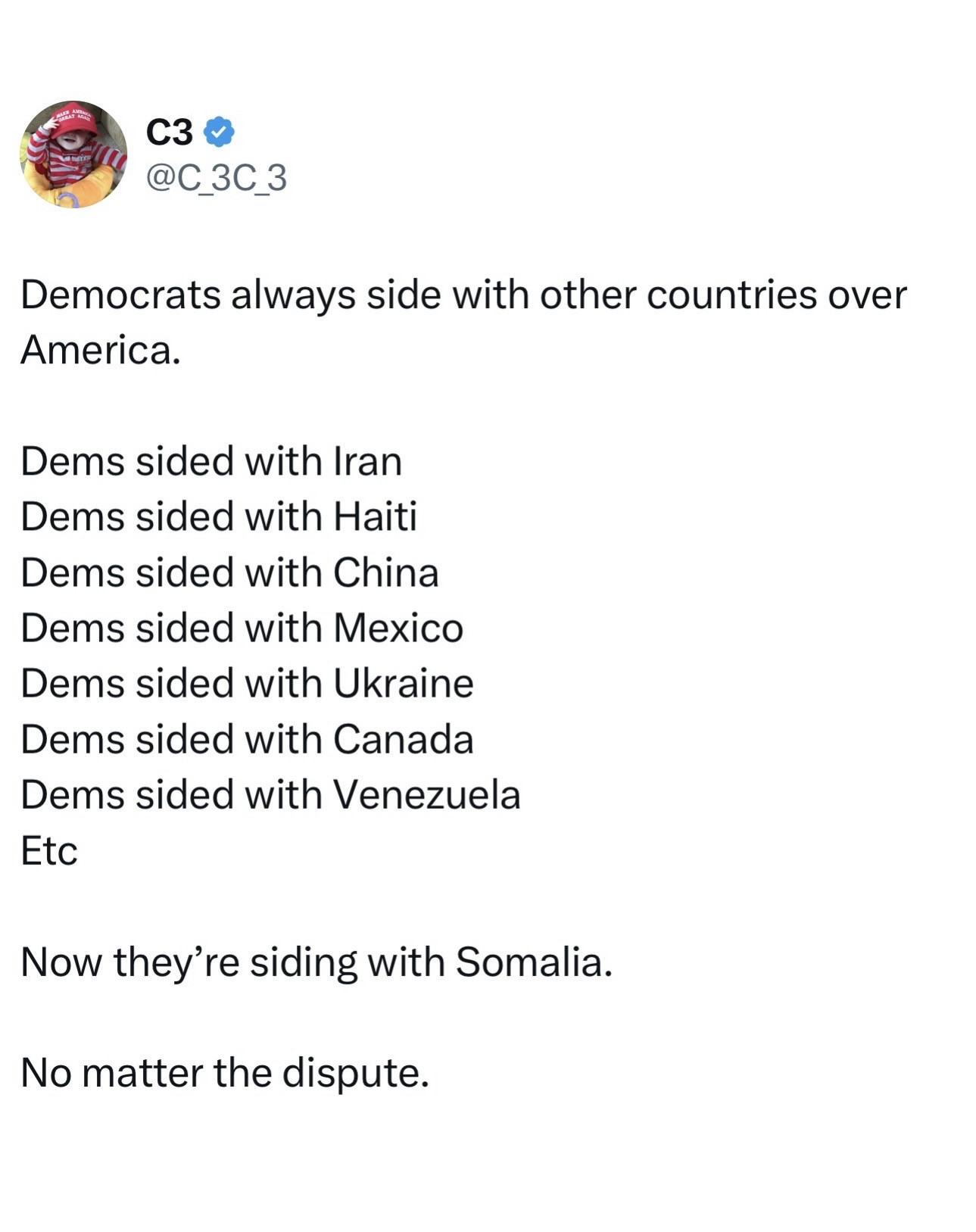
Task: Click the word "dispute." at the tweet's end
Action: (x=355, y=1072)
